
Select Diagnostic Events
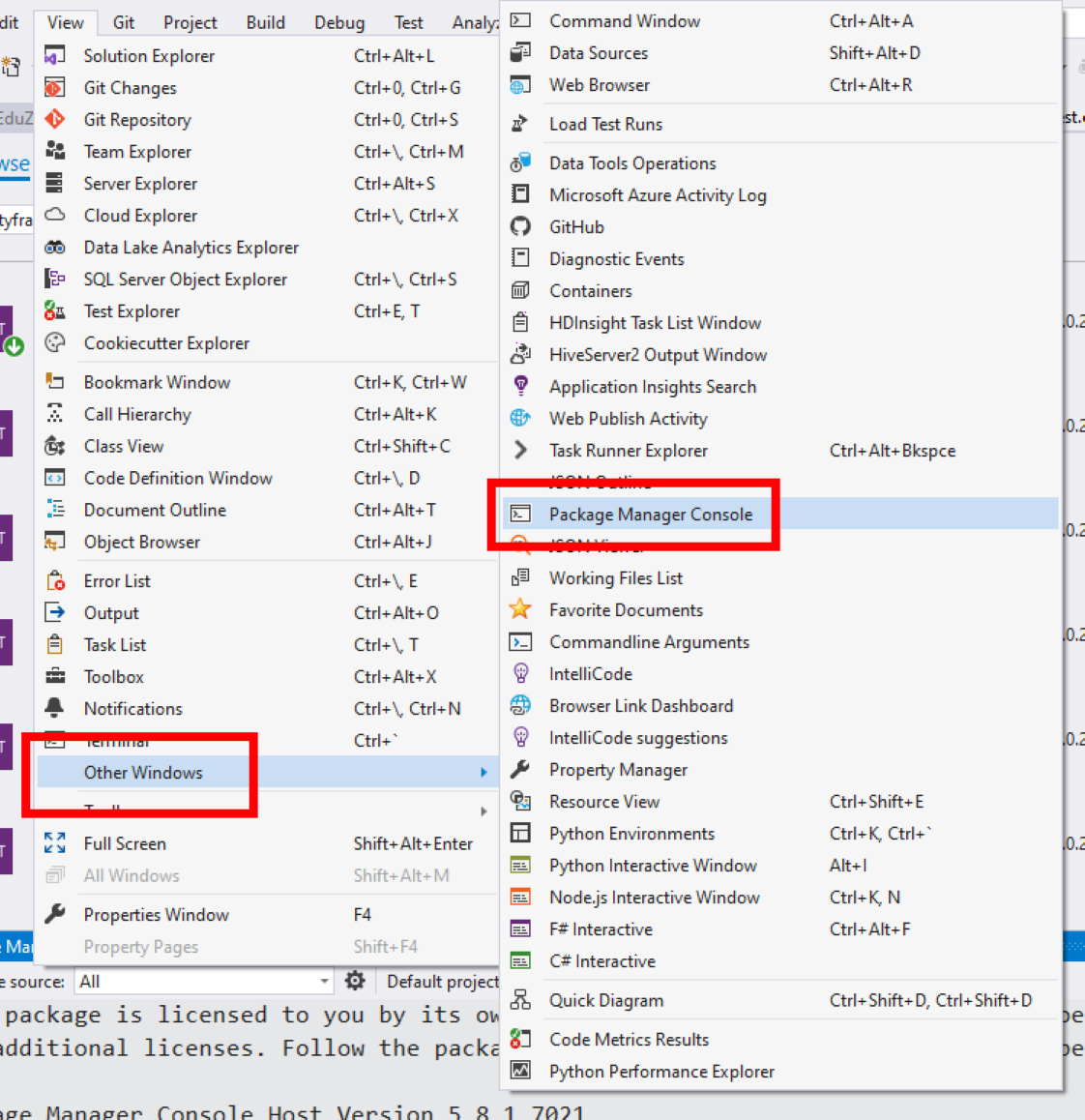tap(780, 258)
